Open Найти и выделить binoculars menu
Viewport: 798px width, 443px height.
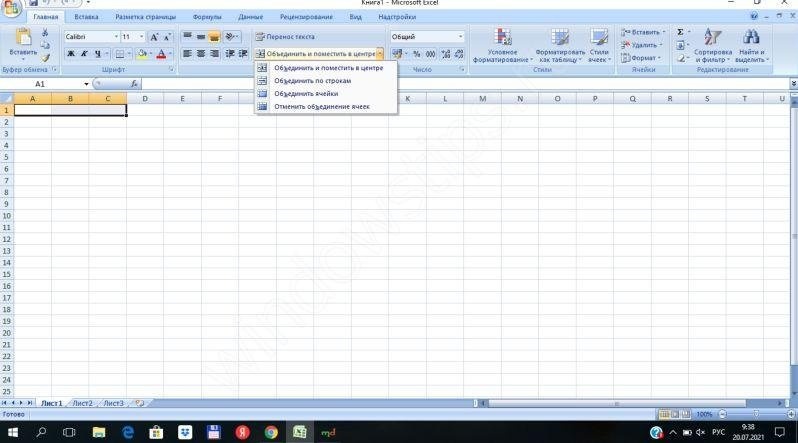(752, 46)
